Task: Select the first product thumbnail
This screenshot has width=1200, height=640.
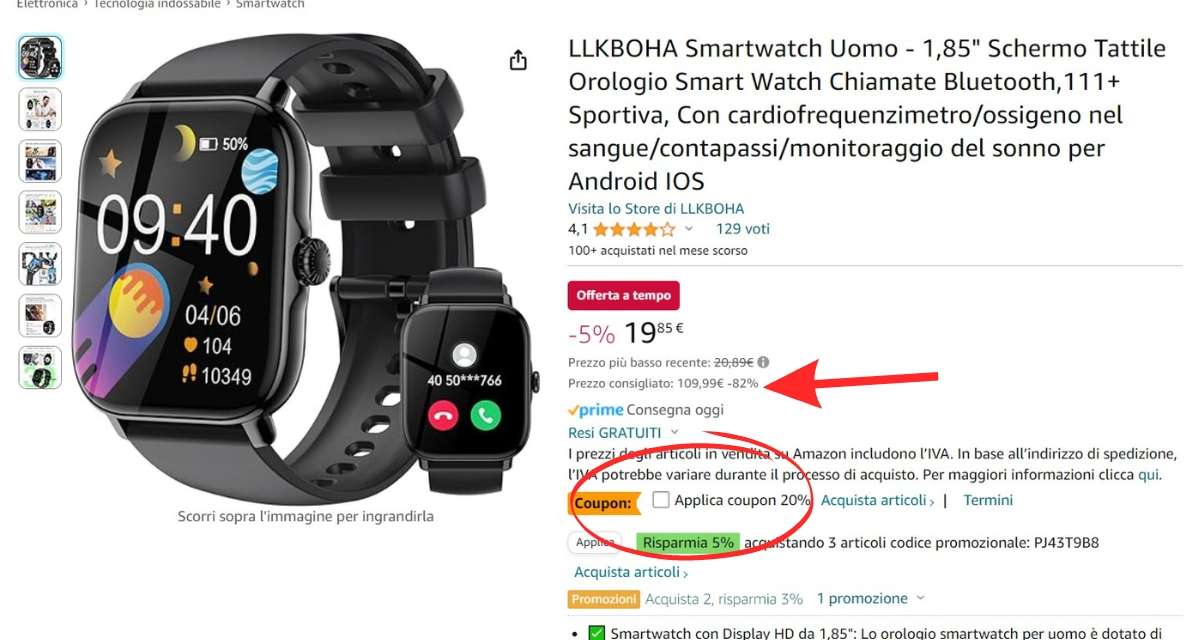Action: 40,58
